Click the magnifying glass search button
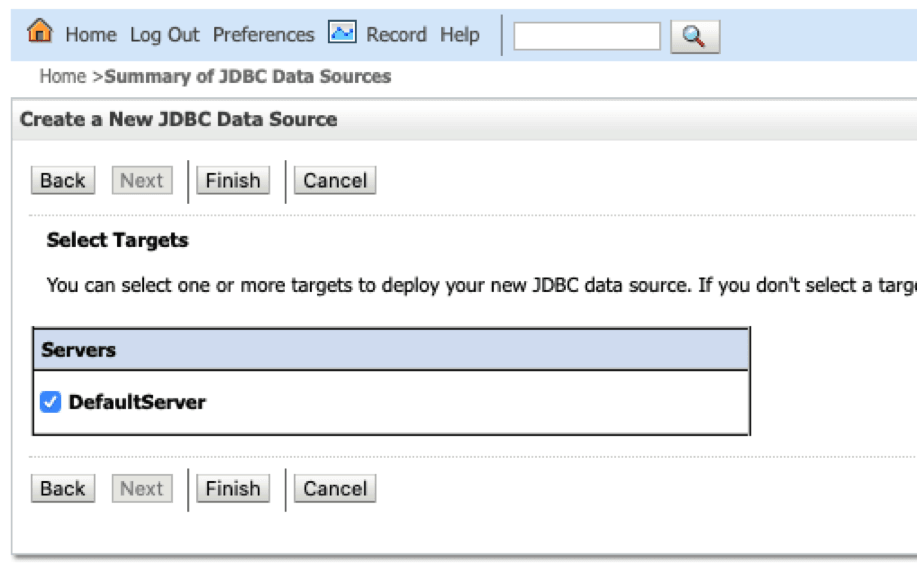This screenshot has height=573, width=917. 695,36
